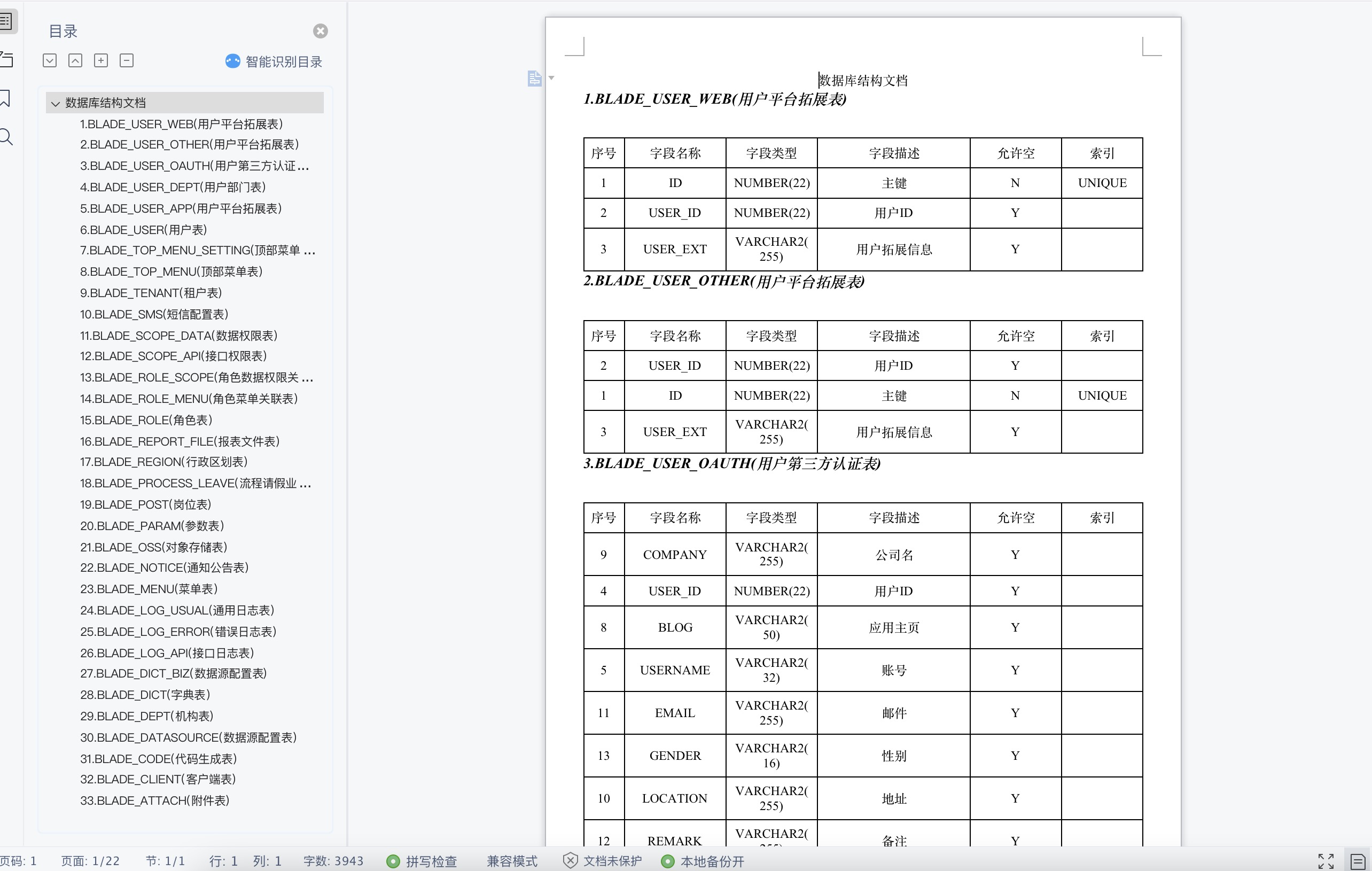The image size is (1372, 871).
Task: Click the collapse panel arrow icon
Action: click(76, 61)
